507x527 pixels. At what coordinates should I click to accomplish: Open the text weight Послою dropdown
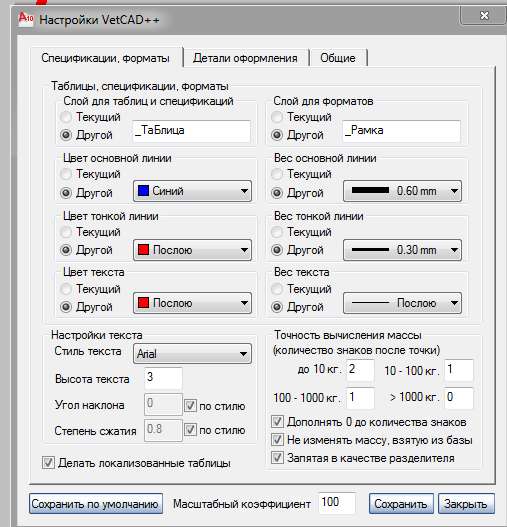click(x=402, y=303)
